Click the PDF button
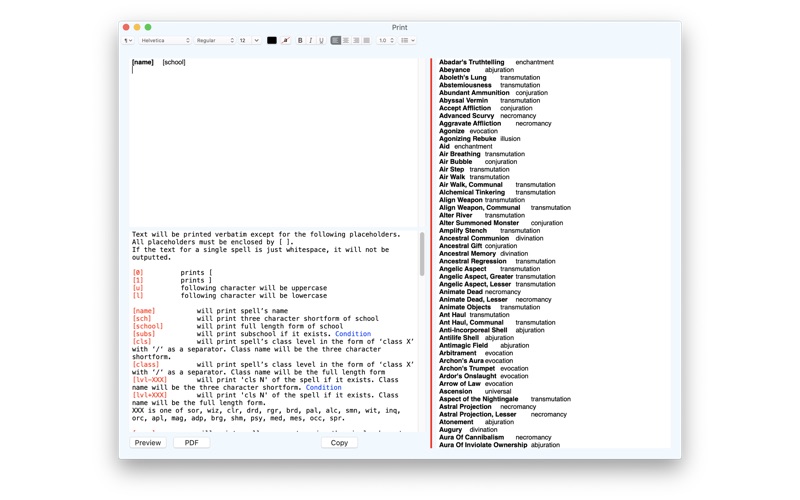Image resolution: width=800 pixels, height=500 pixels. click(191, 443)
